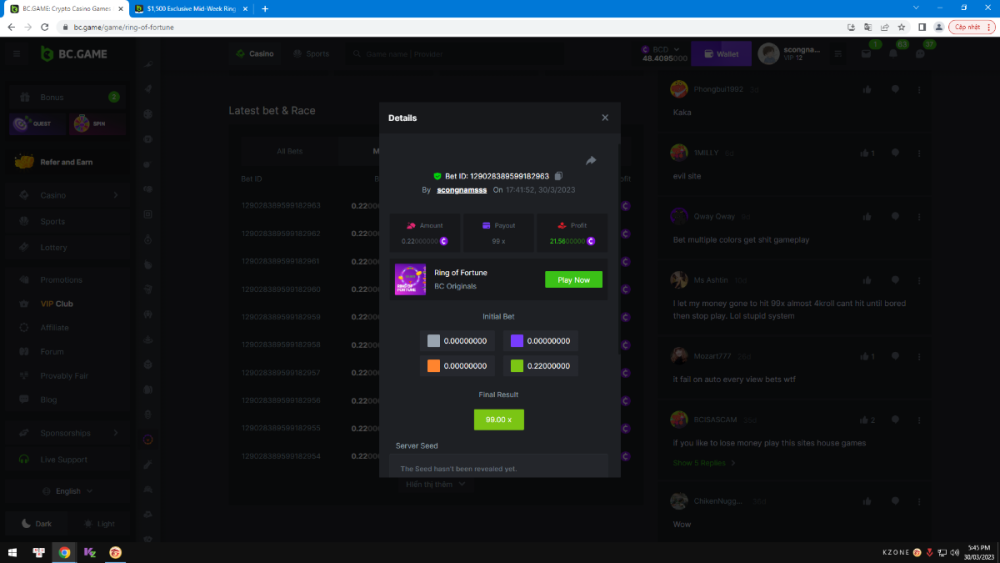The image size is (1000, 563).
Task: Copy the Bet ID with the copy icon
Action: click(559, 176)
